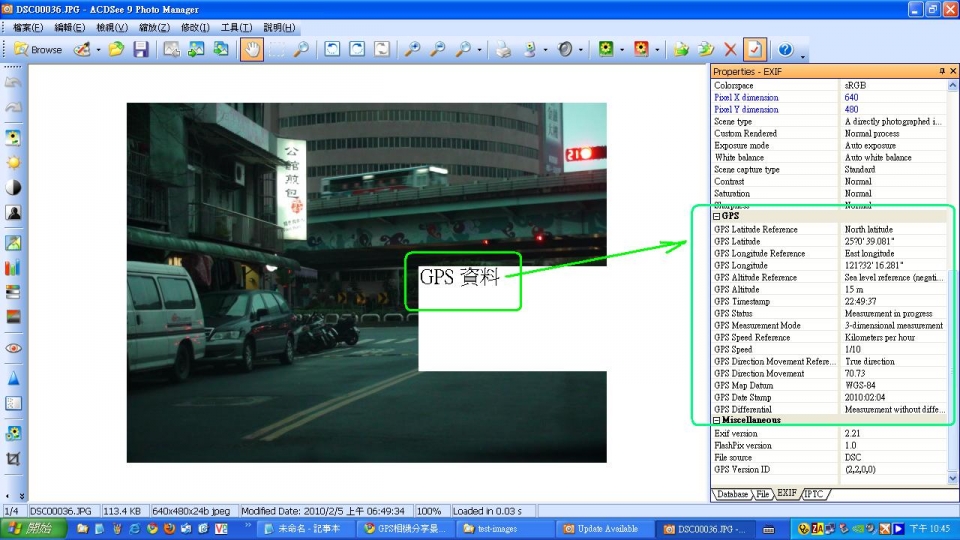Select the Hand scroll tool
960x540 pixels.
coord(251,49)
